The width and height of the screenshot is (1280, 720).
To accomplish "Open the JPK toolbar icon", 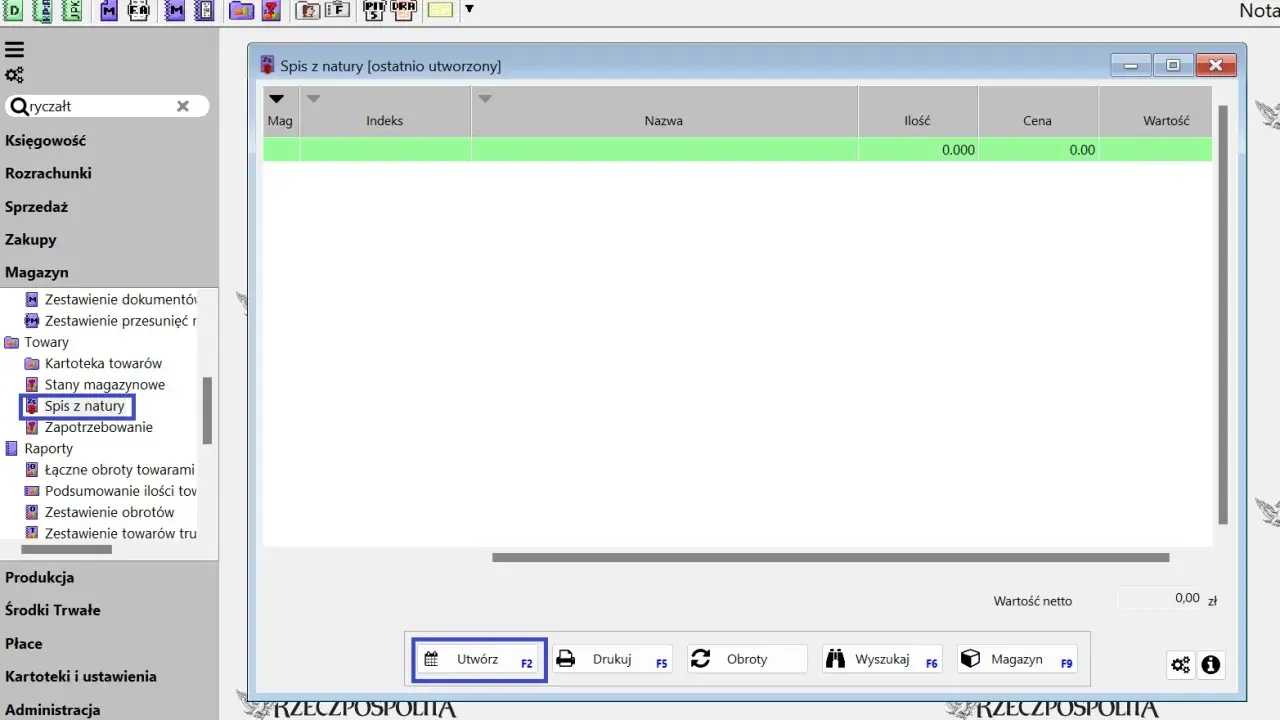I will pos(72,11).
